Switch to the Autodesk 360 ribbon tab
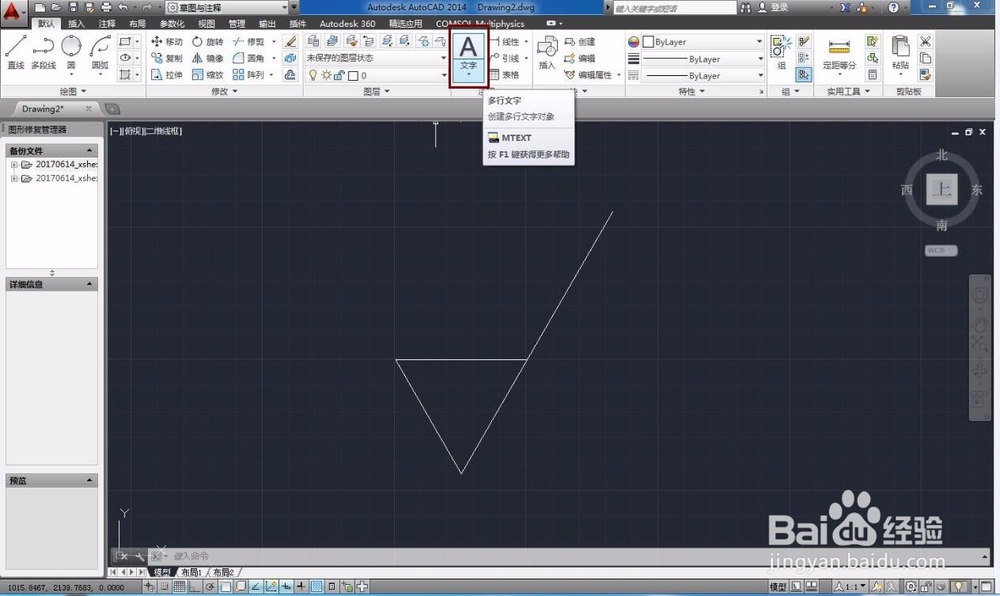The width and height of the screenshot is (1000, 596). pyautogui.click(x=348, y=24)
